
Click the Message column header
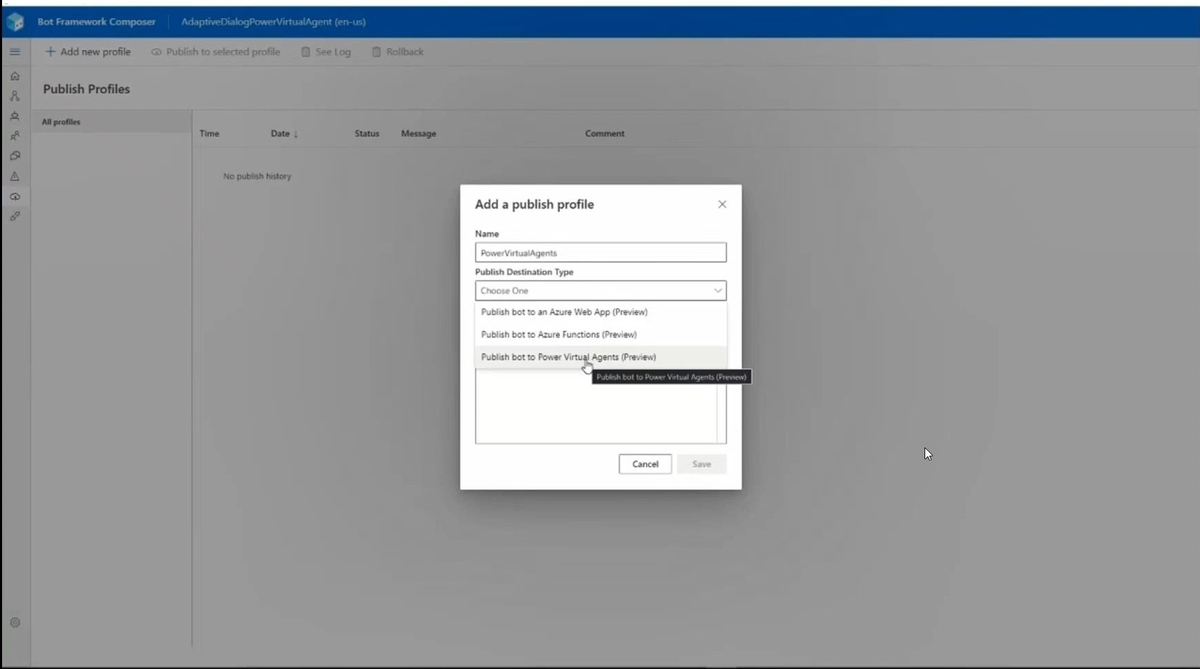click(x=418, y=133)
